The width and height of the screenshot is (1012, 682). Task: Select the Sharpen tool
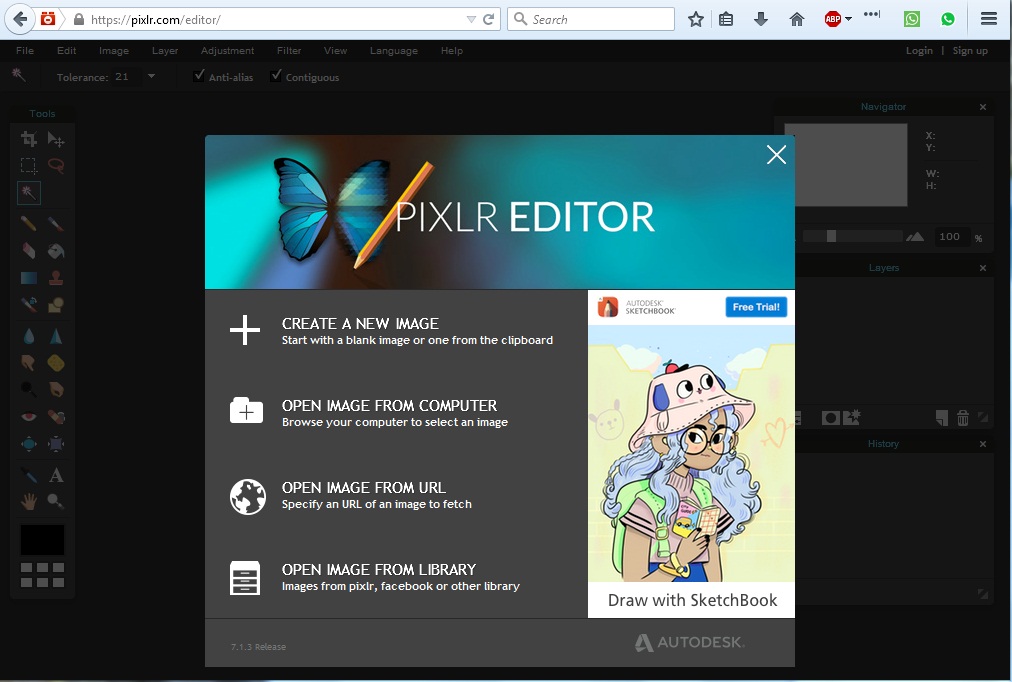pyautogui.click(x=56, y=336)
